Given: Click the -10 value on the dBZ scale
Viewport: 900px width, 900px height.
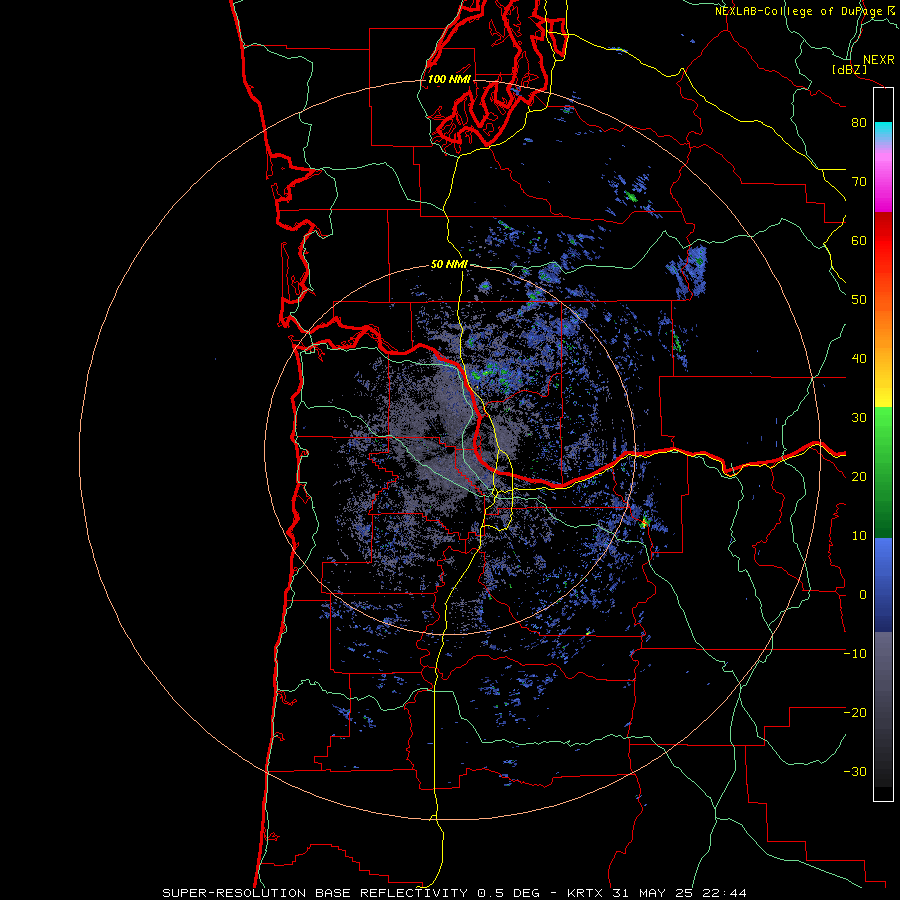Looking at the screenshot, I should pos(855,654).
